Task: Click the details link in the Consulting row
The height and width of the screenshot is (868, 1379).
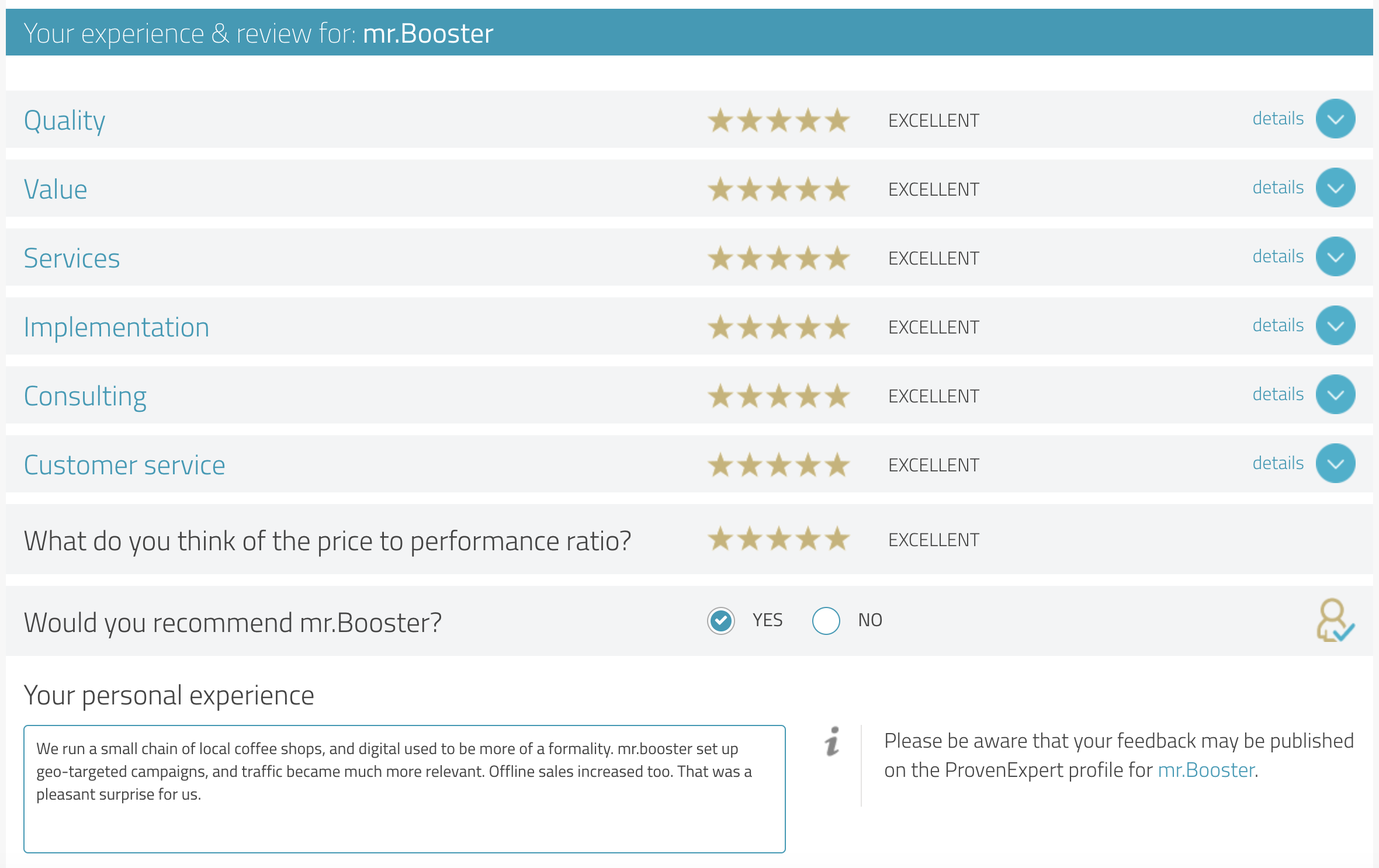Action: [x=1278, y=394]
